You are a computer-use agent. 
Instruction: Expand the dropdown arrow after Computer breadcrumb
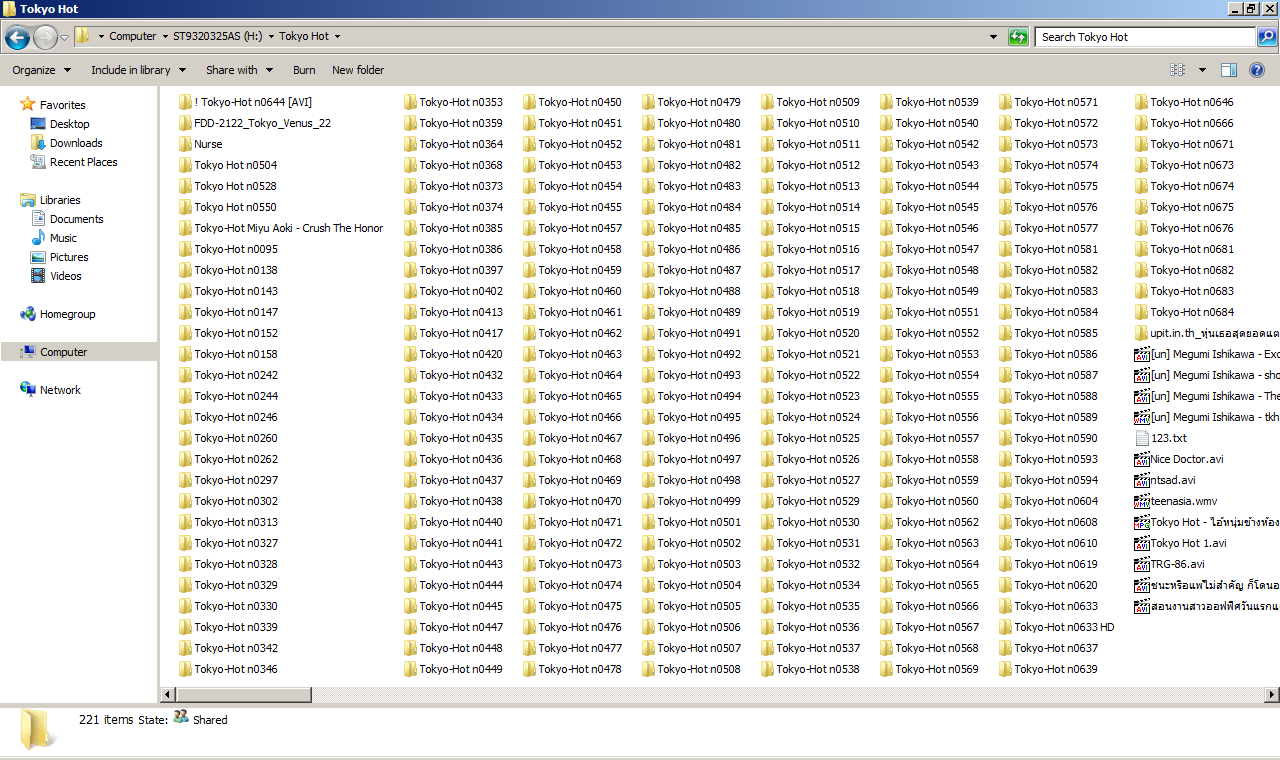pyautogui.click(x=164, y=37)
